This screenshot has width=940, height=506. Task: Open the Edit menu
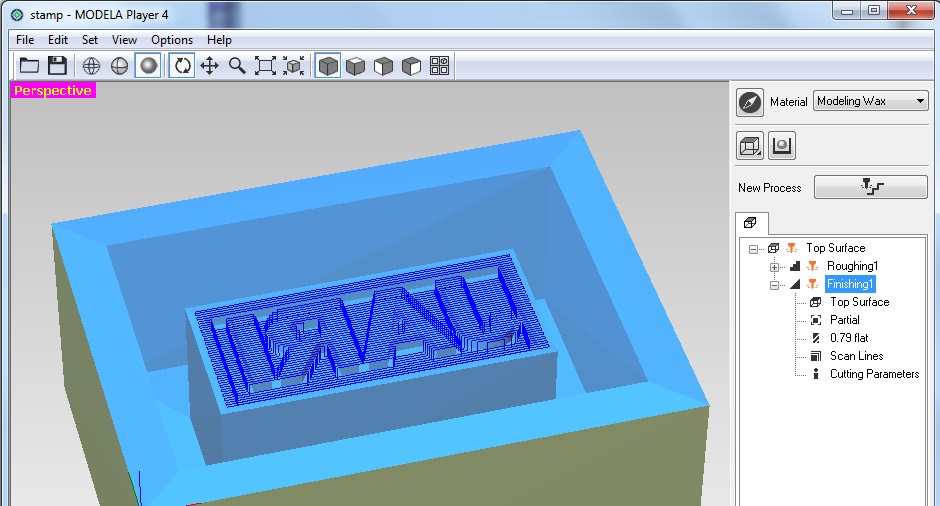click(x=58, y=40)
